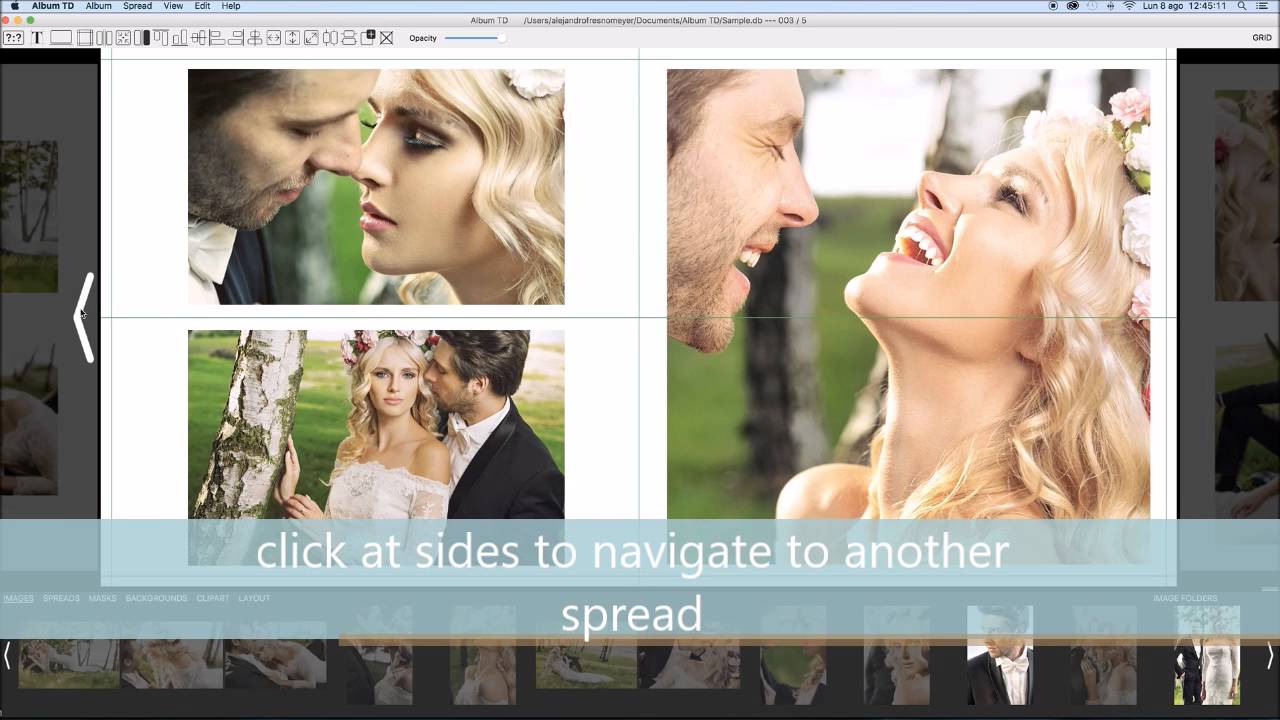Click the diagonal resize arrow icon
Screen dimensions: 1280x720
tap(311, 38)
